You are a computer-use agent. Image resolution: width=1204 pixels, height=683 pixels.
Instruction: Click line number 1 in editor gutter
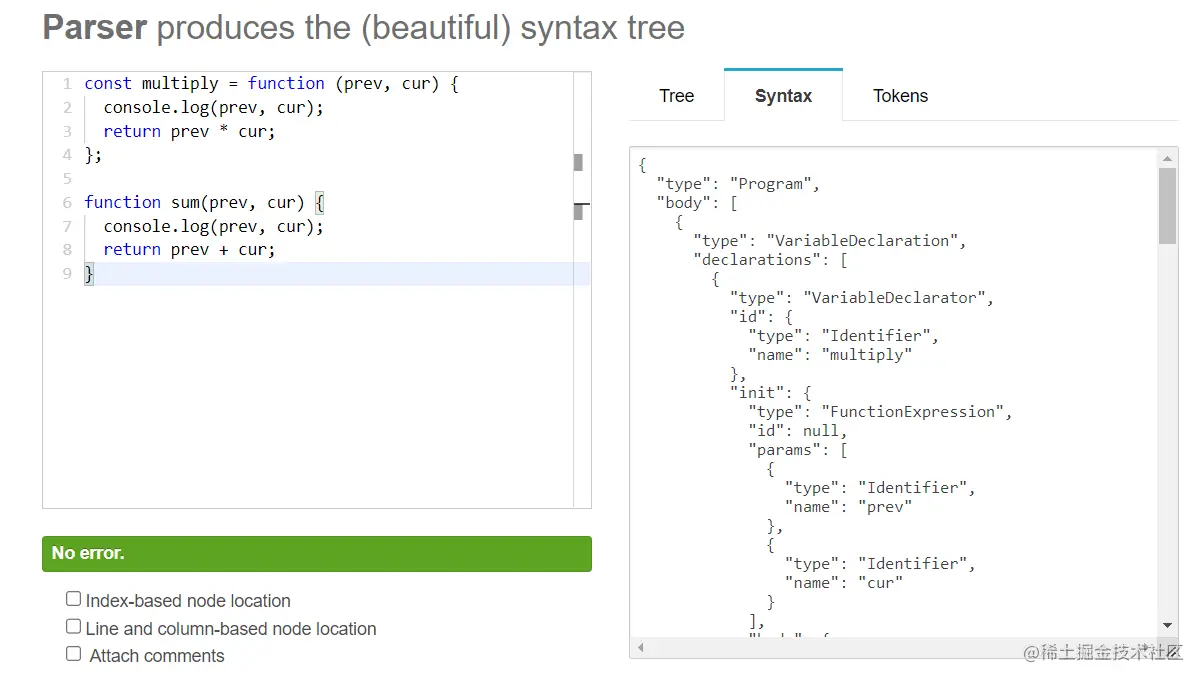(x=66, y=84)
